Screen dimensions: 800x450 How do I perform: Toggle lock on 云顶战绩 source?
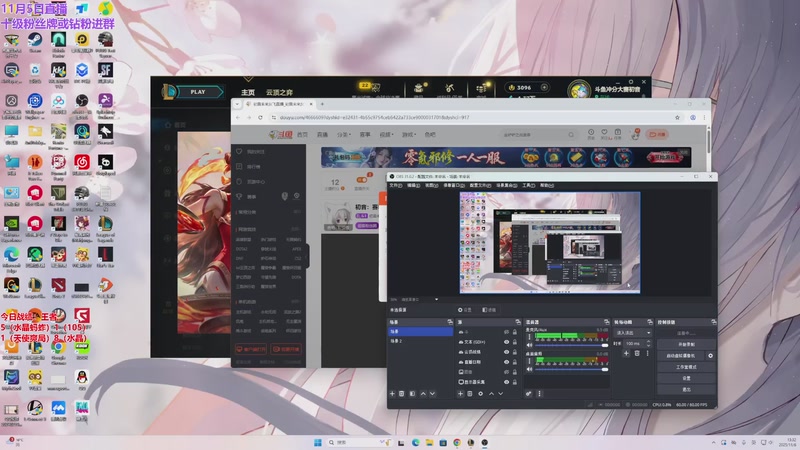(514, 352)
